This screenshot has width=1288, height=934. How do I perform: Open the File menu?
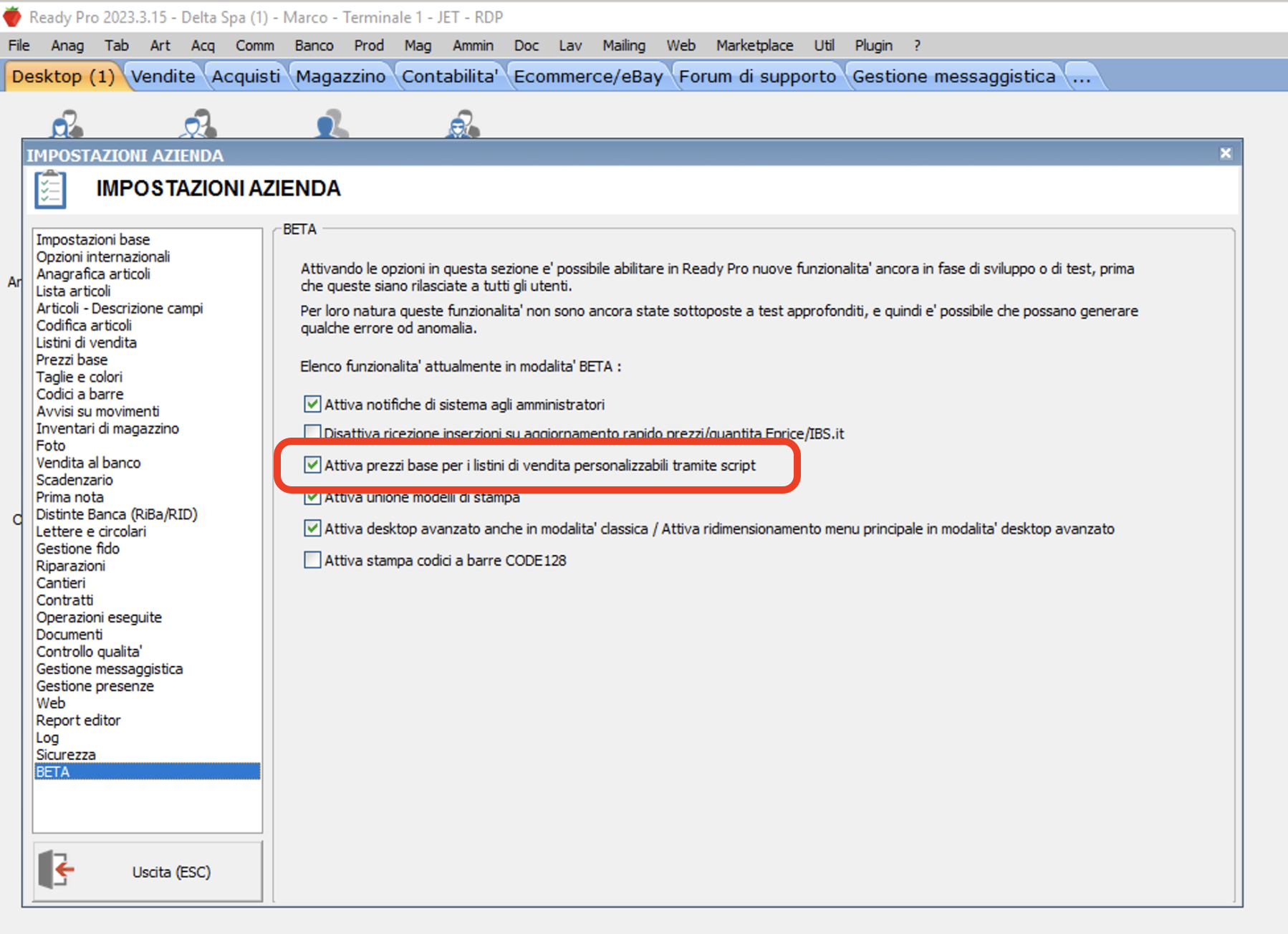(x=19, y=45)
